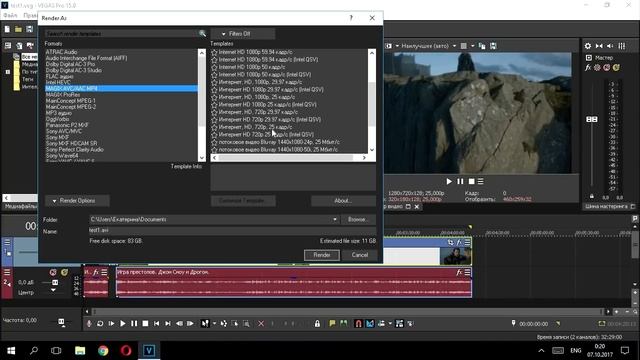
Task: Click Play from start in transport bar
Action: pyautogui.click(x=111, y=324)
